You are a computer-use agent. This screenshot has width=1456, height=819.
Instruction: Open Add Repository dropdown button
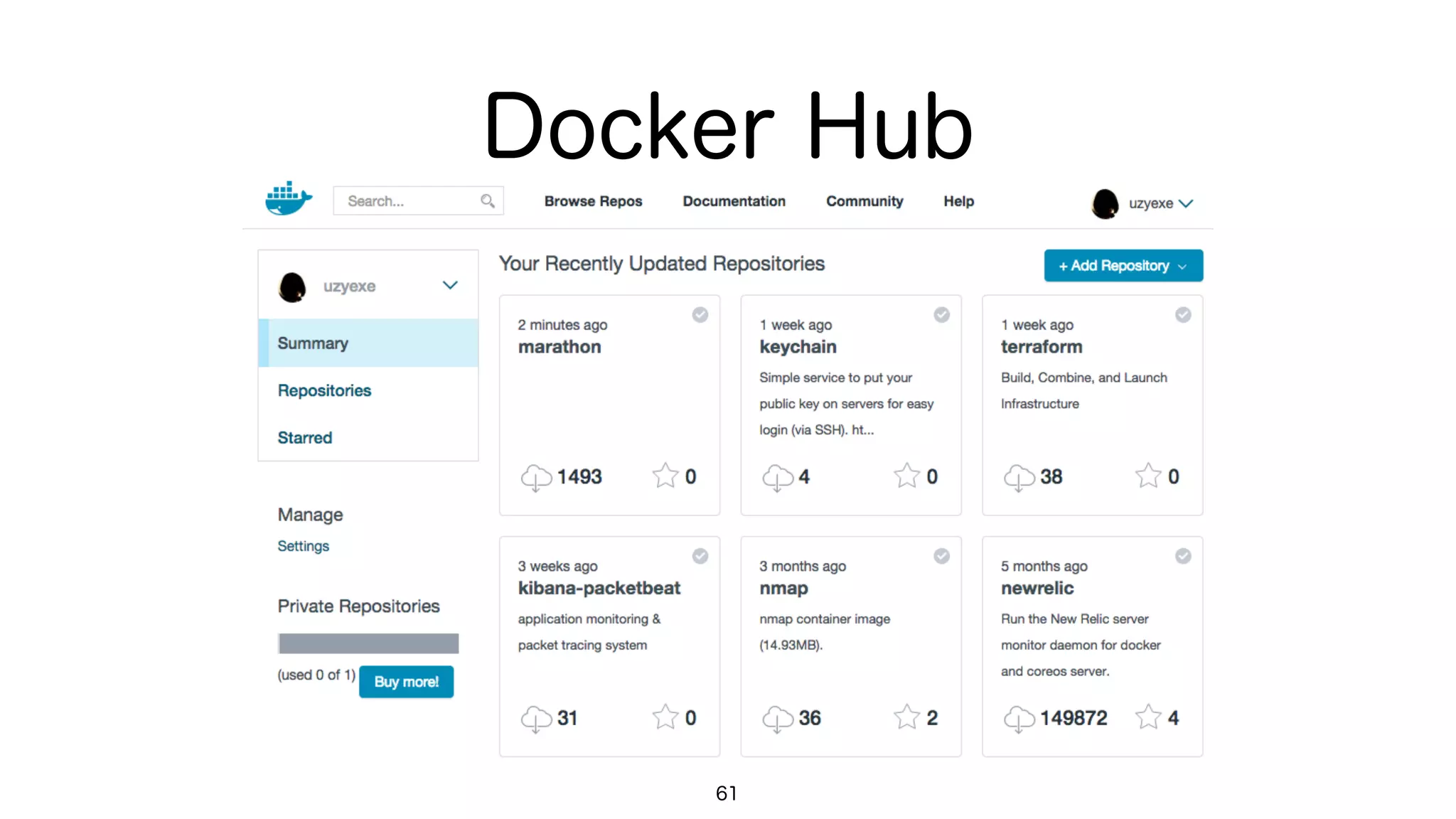tap(1123, 265)
